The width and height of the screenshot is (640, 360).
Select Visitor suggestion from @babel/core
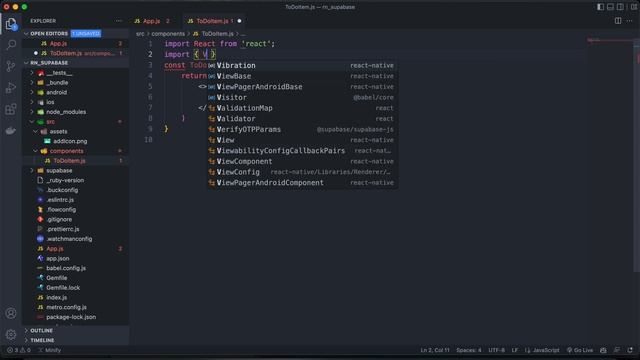click(x=302, y=98)
